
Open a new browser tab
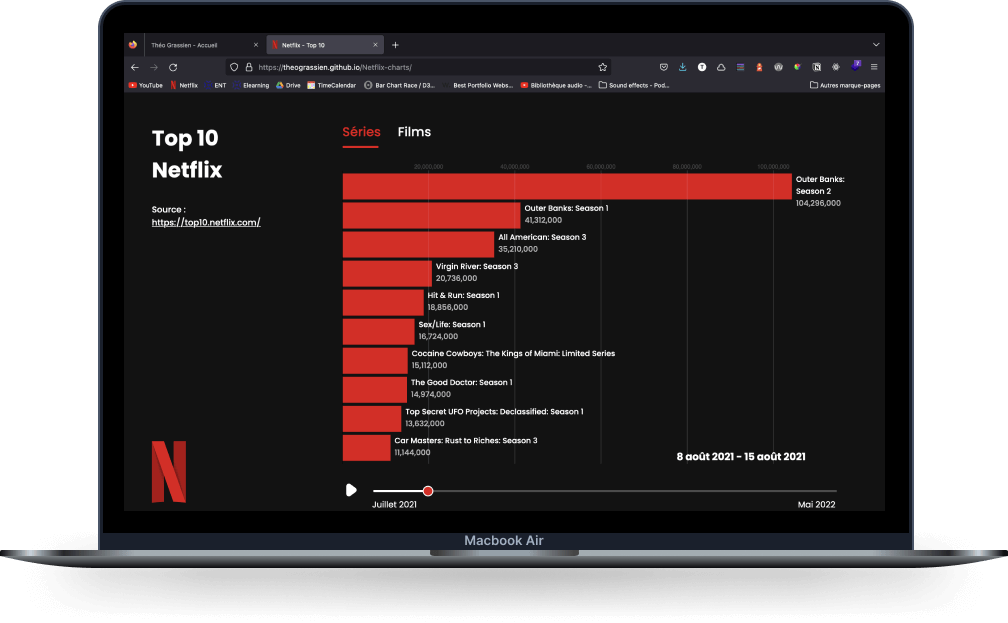pyautogui.click(x=395, y=45)
